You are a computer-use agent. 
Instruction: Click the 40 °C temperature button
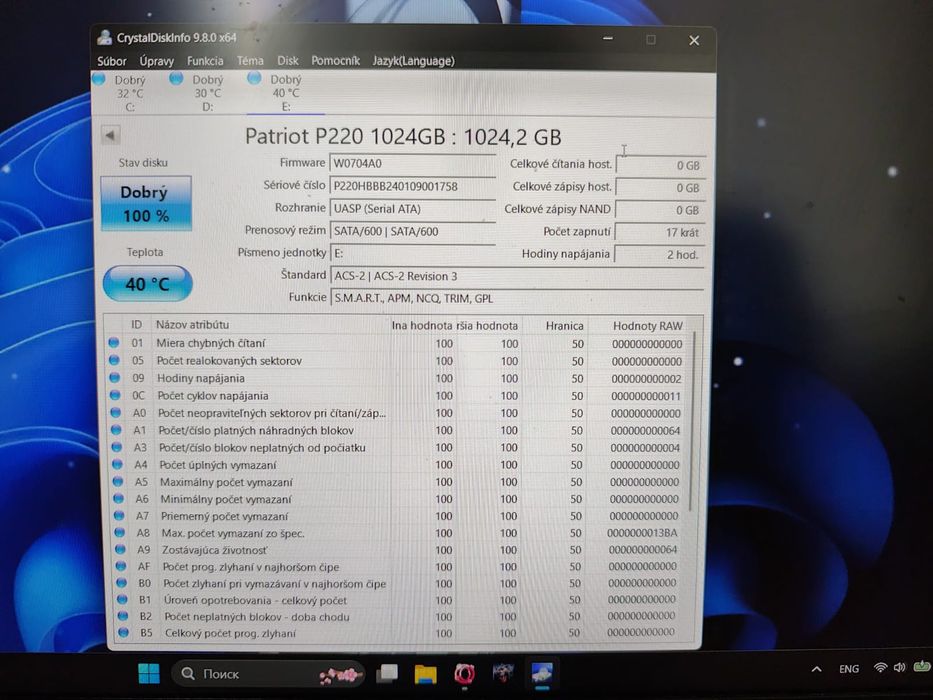click(x=148, y=284)
